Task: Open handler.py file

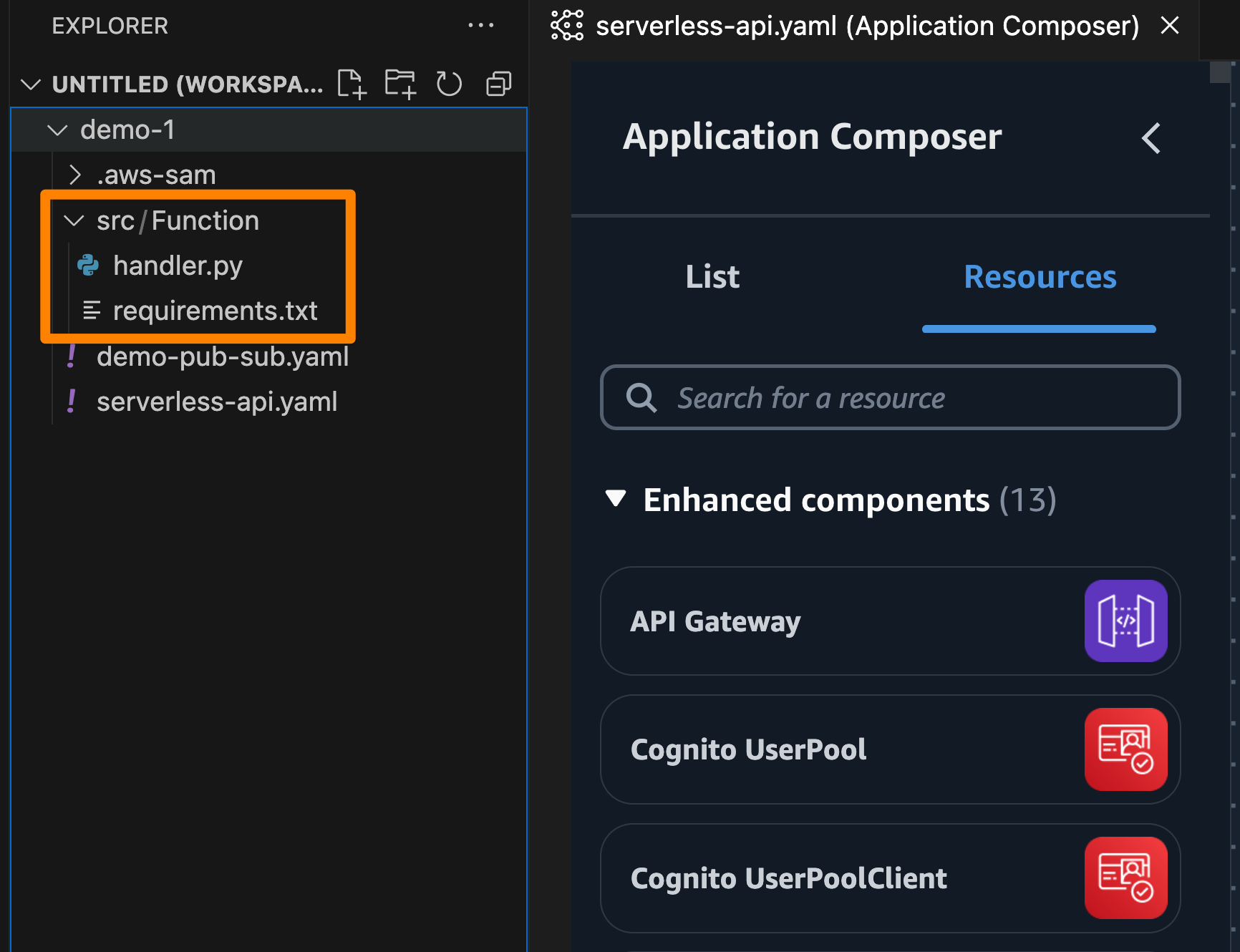Action: pos(178,266)
